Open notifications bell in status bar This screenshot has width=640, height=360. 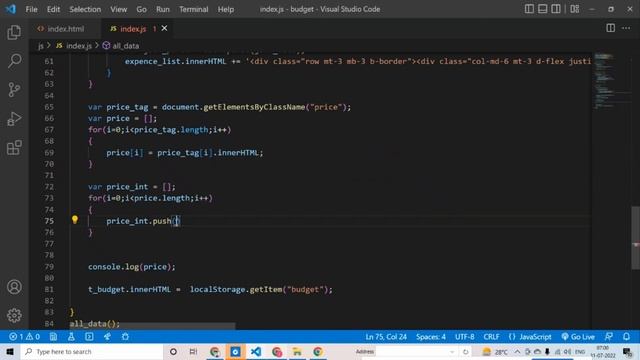[x=626, y=337]
